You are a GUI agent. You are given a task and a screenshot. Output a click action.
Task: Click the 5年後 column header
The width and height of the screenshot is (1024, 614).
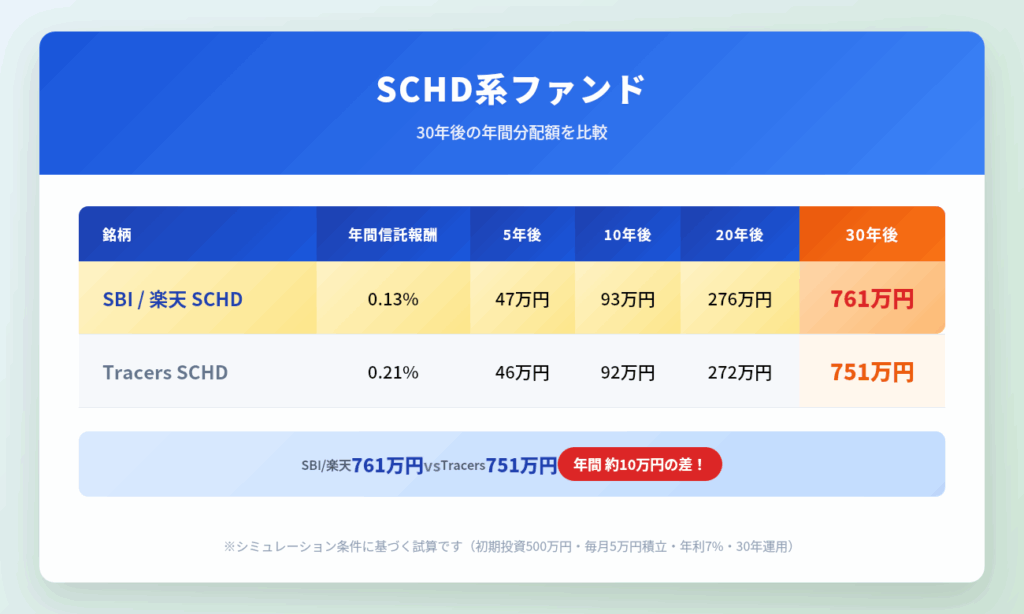(x=522, y=235)
